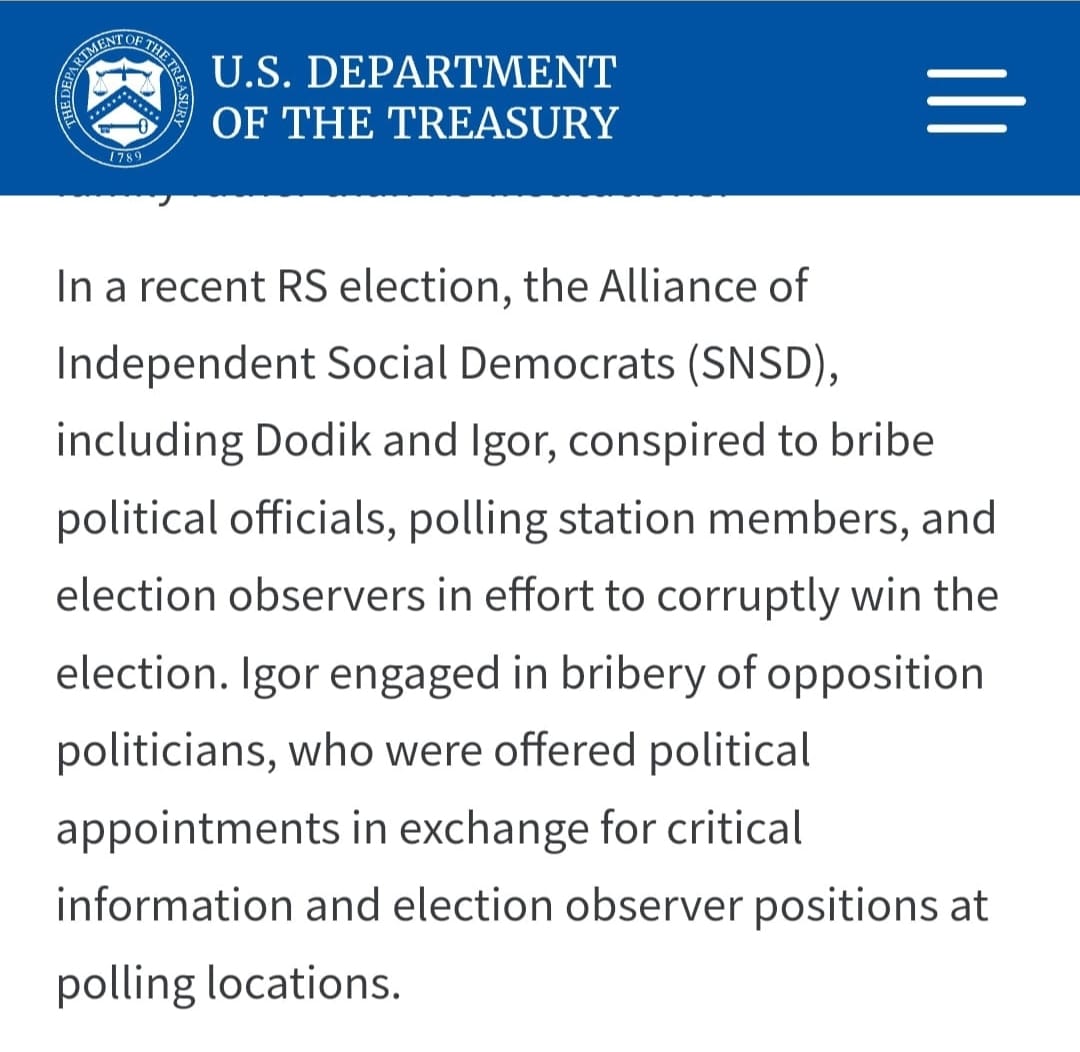1080x1052 pixels.
Task: Click the phrase 'exchange for critical'
Action: pos(601,829)
